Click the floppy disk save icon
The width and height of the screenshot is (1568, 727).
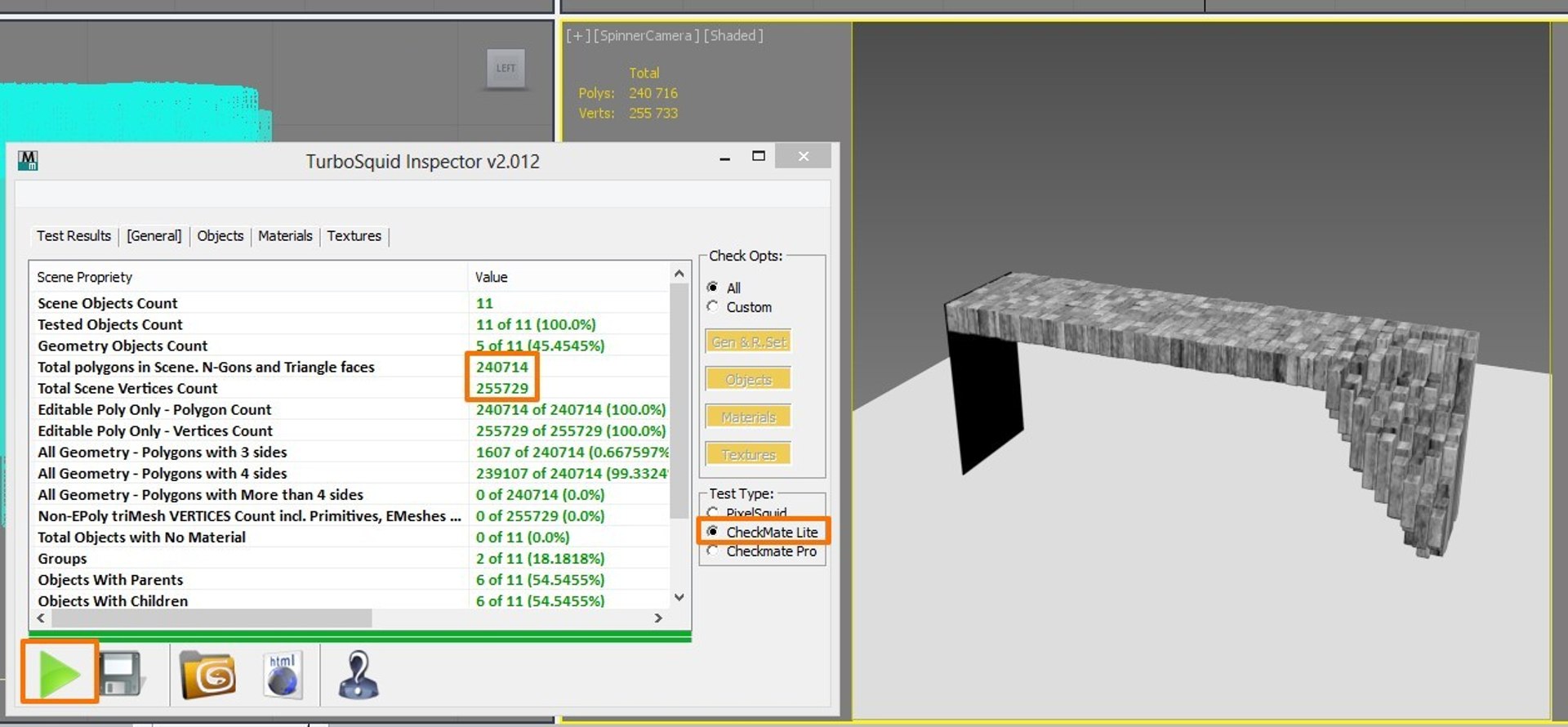click(x=122, y=673)
